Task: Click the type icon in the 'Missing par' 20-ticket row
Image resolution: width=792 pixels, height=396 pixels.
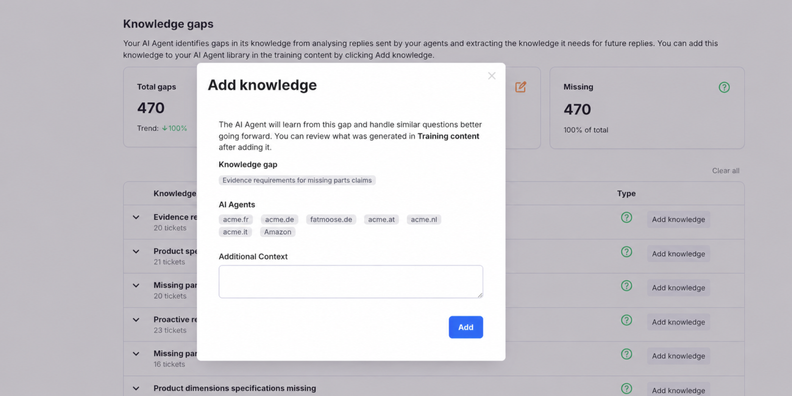Action: click(x=626, y=286)
